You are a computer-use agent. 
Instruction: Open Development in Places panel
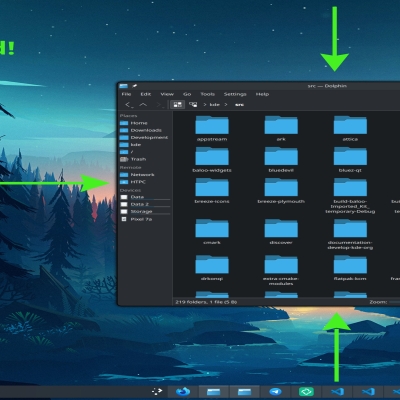[x=145, y=138]
